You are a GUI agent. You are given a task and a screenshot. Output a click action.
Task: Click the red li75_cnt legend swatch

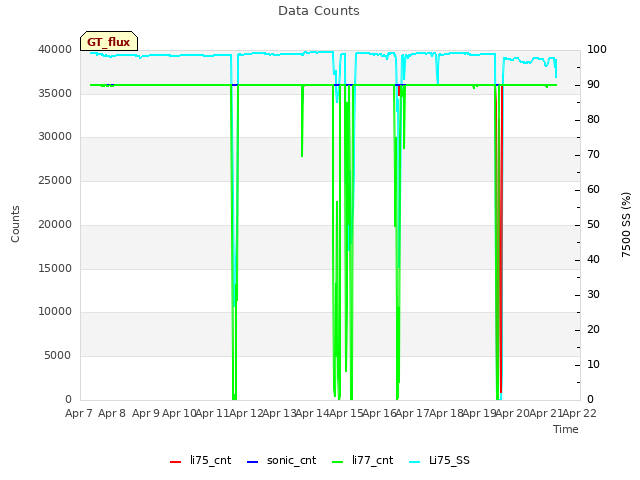coord(175,462)
